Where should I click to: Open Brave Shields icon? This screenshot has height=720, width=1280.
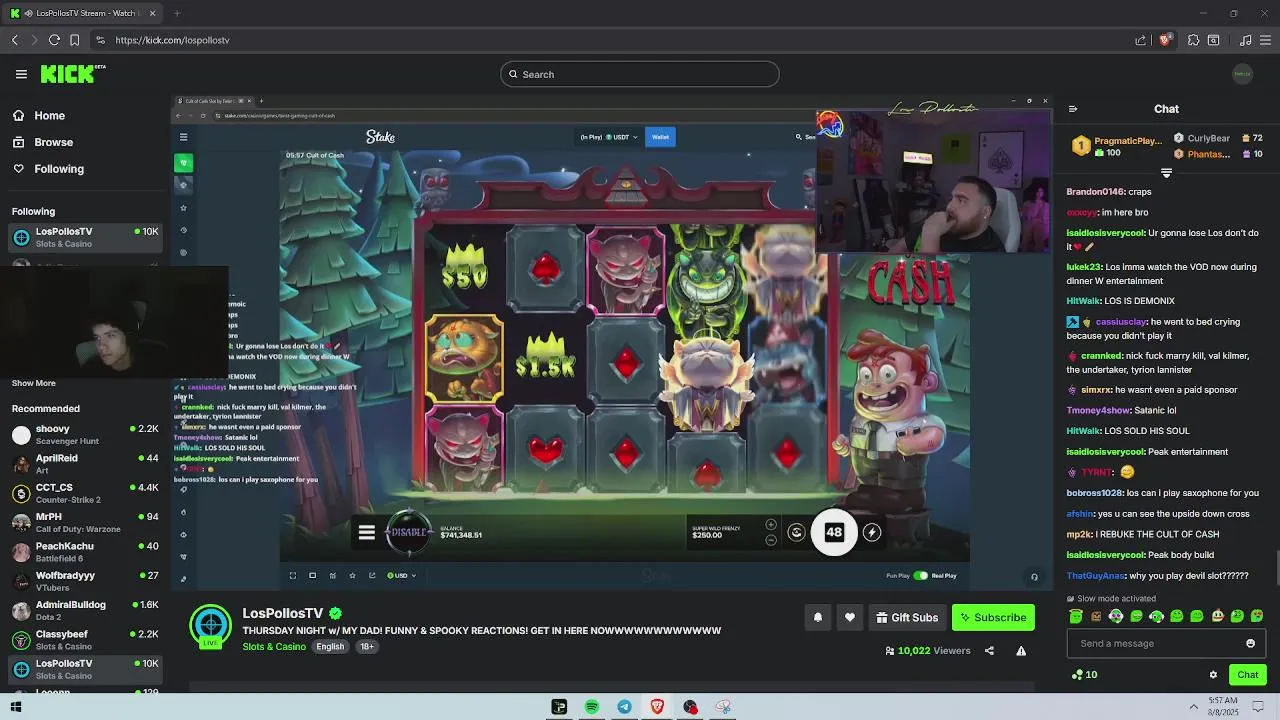pos(1164,40)
